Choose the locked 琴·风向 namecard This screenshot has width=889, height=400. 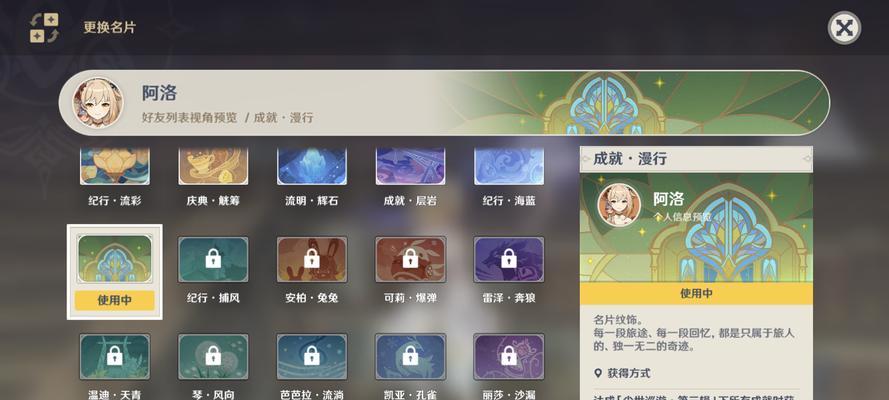(x=213, y=356)
